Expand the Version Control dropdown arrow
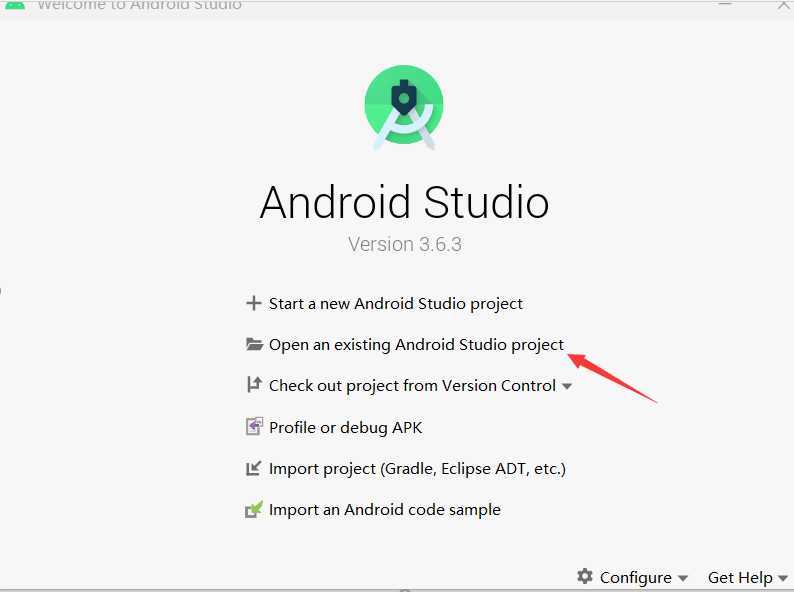The width and height of the screenshot is (794, 592). point(567,386)
